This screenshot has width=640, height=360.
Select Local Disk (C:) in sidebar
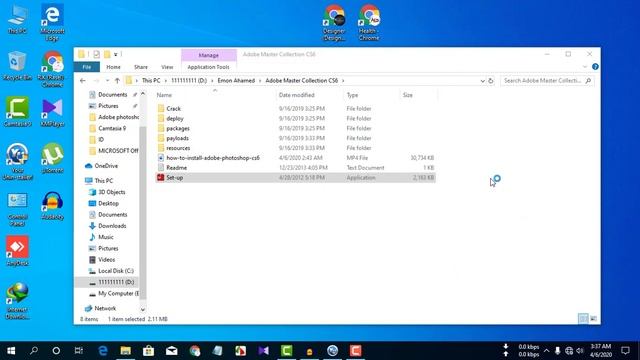tap(116, 271)
